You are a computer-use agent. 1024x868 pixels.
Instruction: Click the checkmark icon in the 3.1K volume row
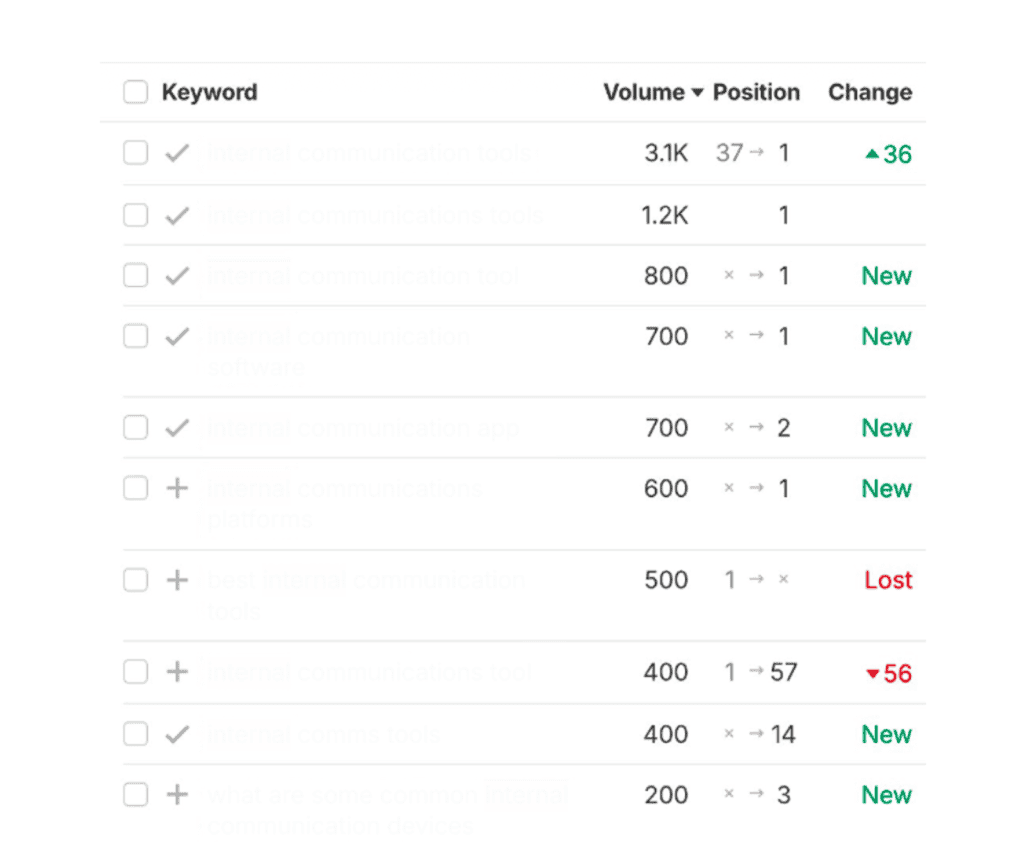(177, 154)
